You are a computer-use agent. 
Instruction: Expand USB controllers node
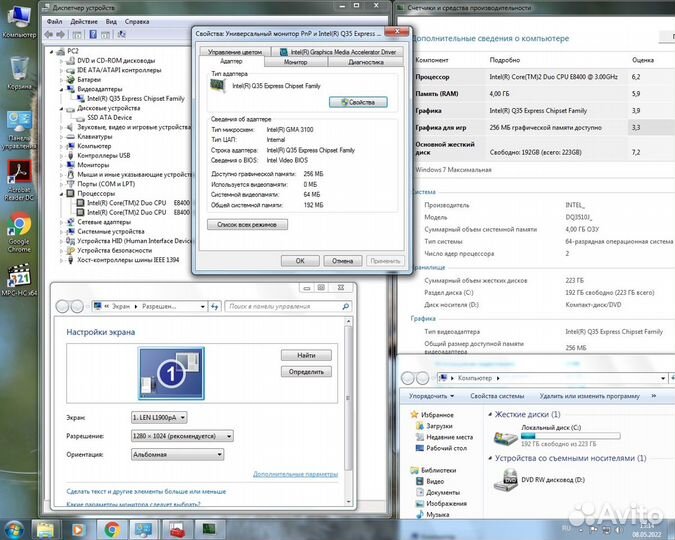(62, 155)
